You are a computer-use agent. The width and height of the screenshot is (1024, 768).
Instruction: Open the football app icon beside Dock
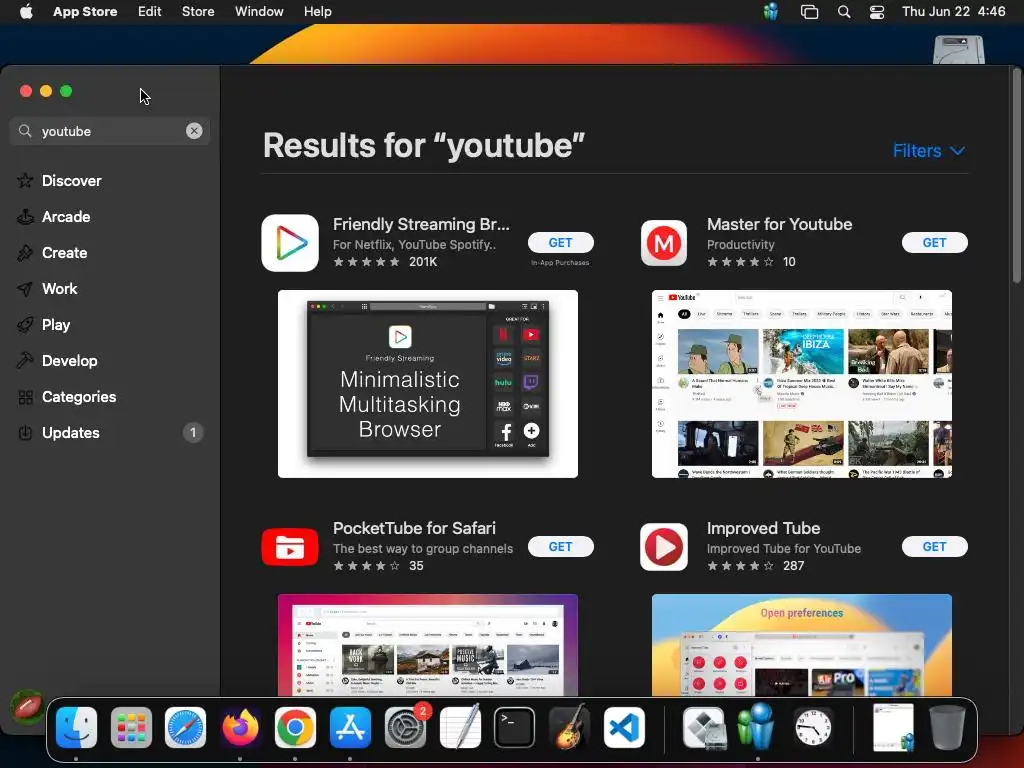(x=27, y=707)
